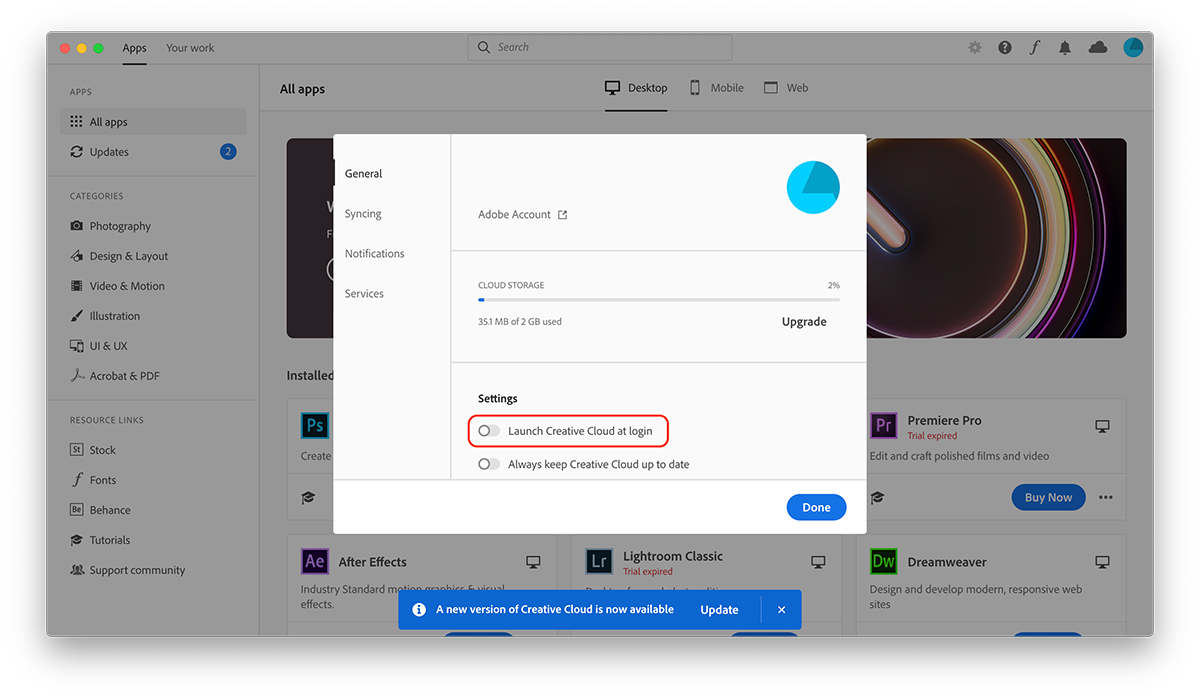Select the Notifications preferences tab
Image resolution: width=1200 pixels, height=698 pixels.
(x=374, y=254)
